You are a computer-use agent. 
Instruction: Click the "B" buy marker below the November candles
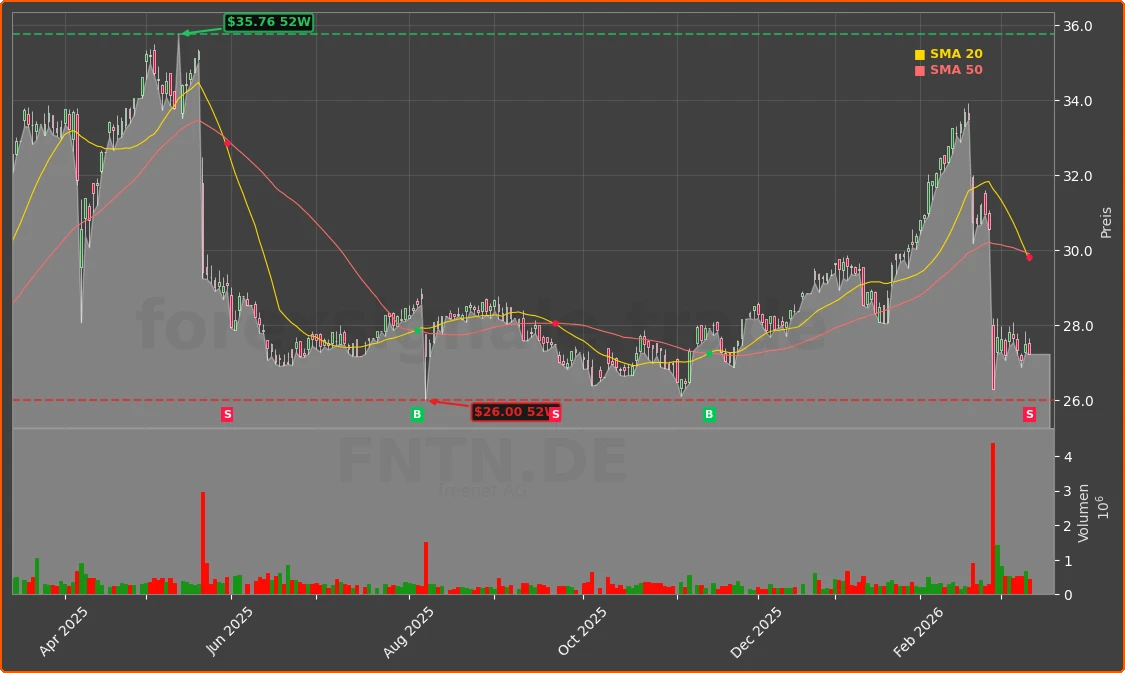click(x=708, y=413)
